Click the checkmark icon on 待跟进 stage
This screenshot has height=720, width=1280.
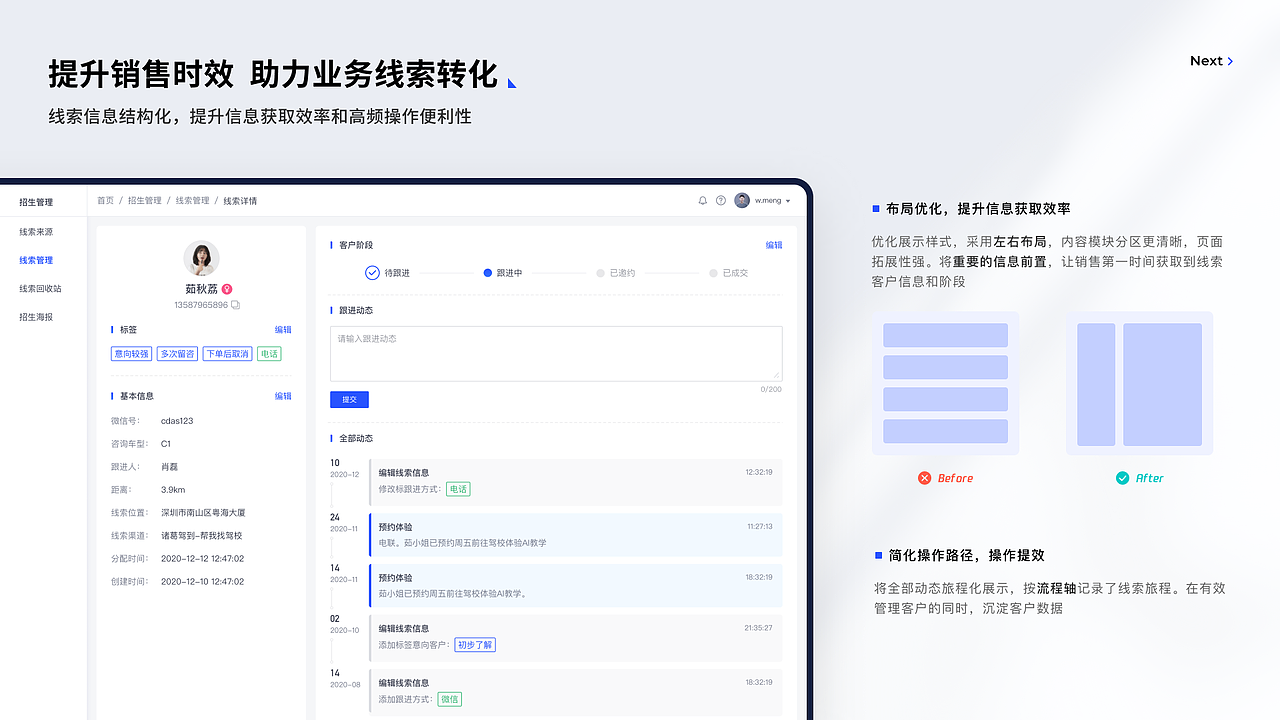368,271
